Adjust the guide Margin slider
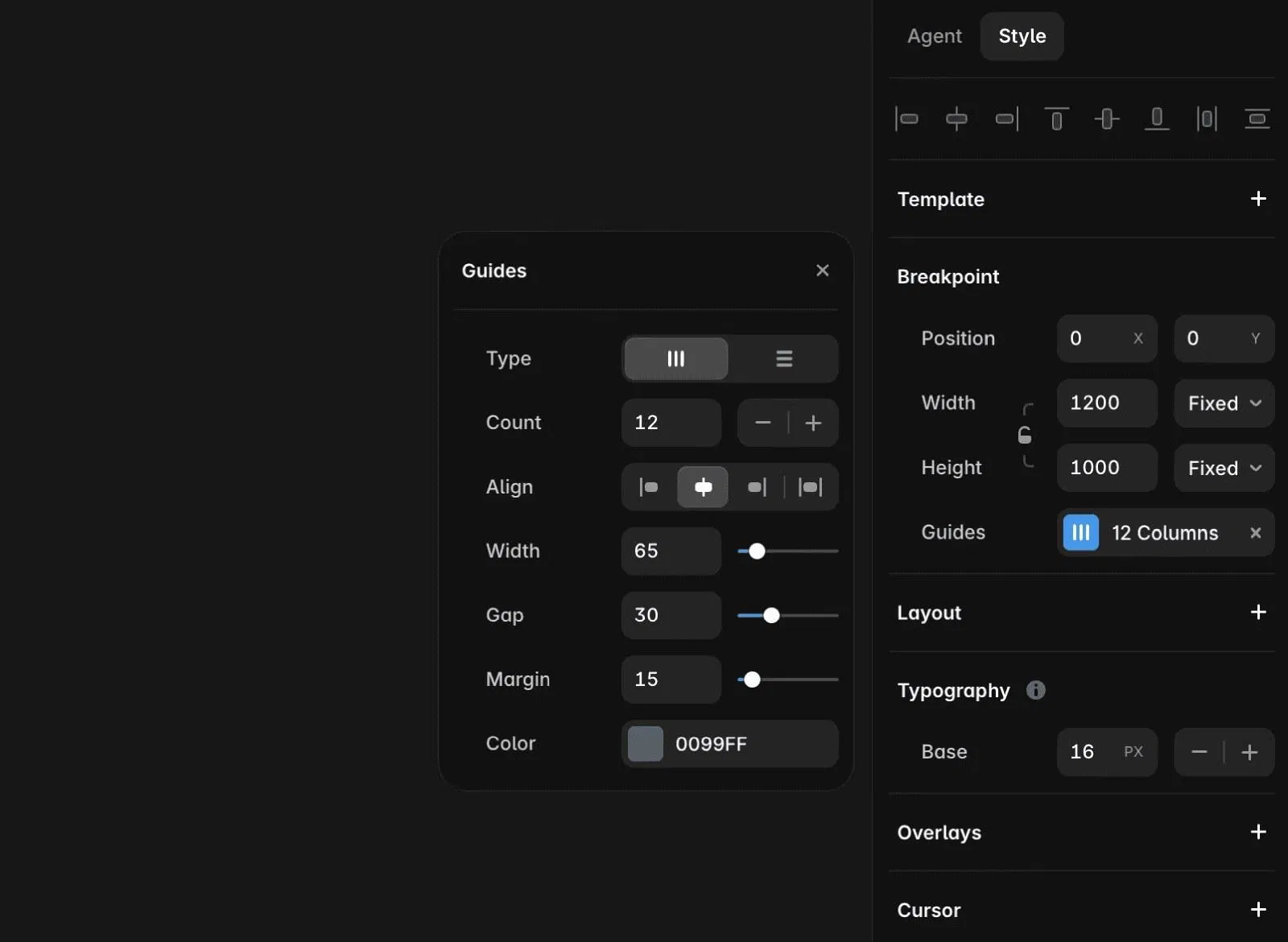This screenshot has width=1288, height=942. click(x=788, y=680)
